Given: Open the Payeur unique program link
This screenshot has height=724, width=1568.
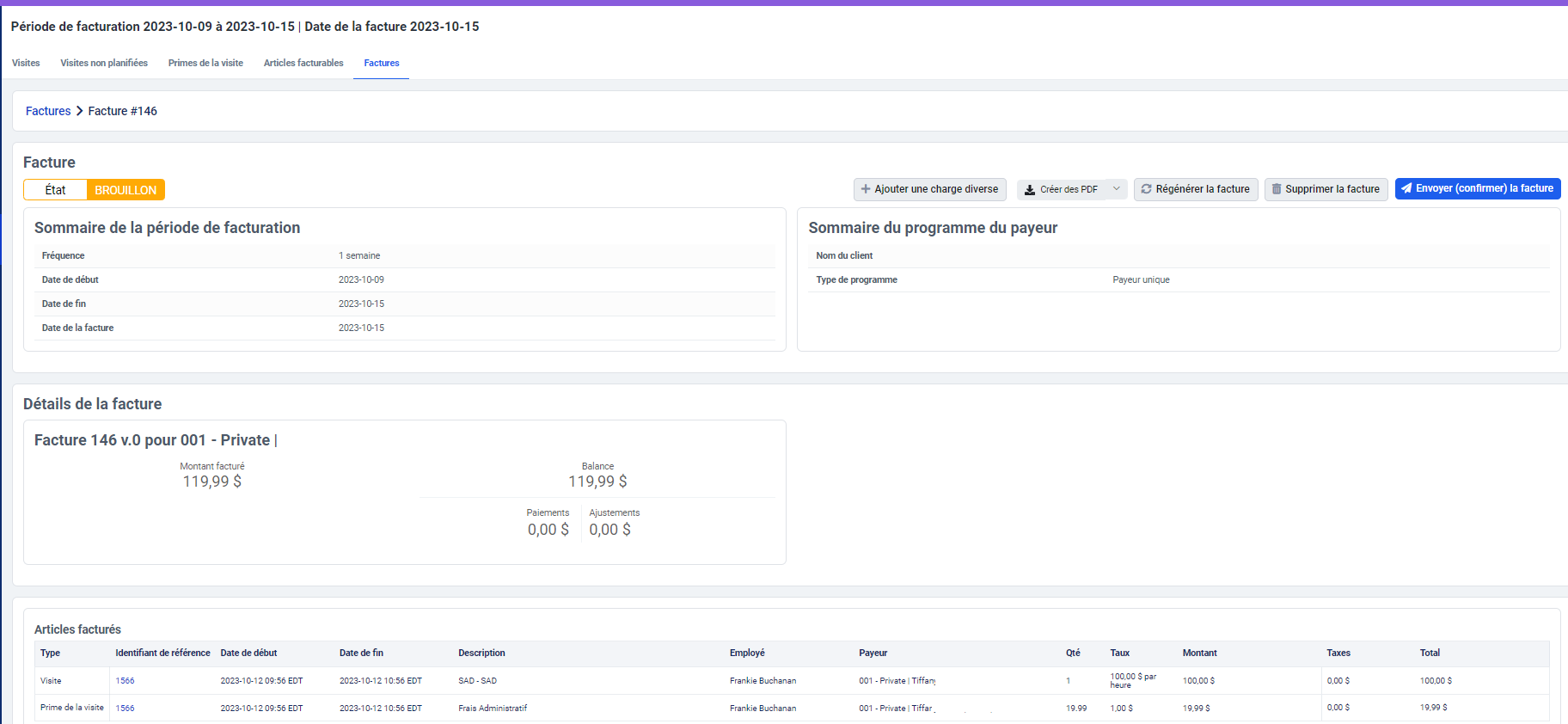Looking at the screenshot, I should coord(1141,279).
